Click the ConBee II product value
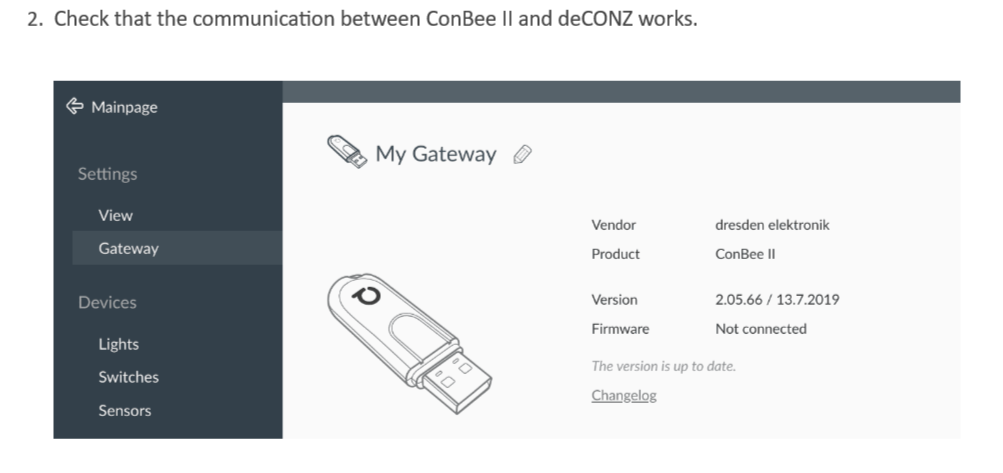 tap(745, 254)
